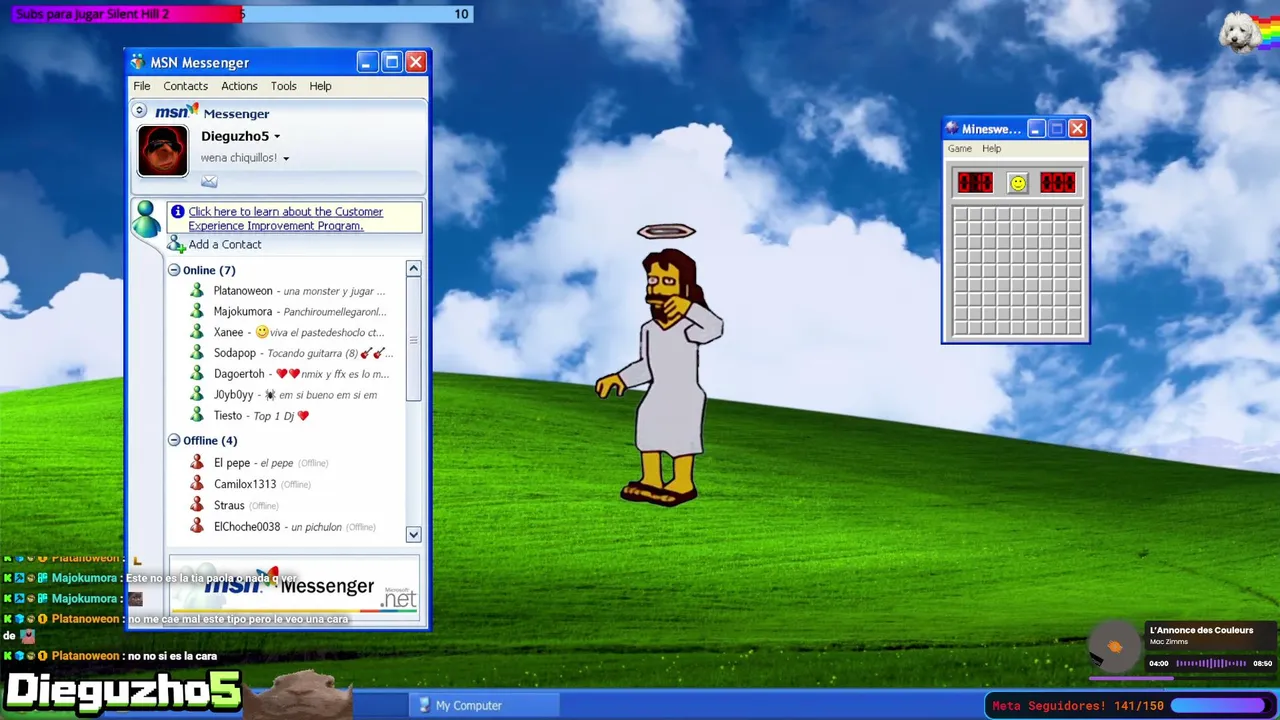Click the email envelope icon

209,181
